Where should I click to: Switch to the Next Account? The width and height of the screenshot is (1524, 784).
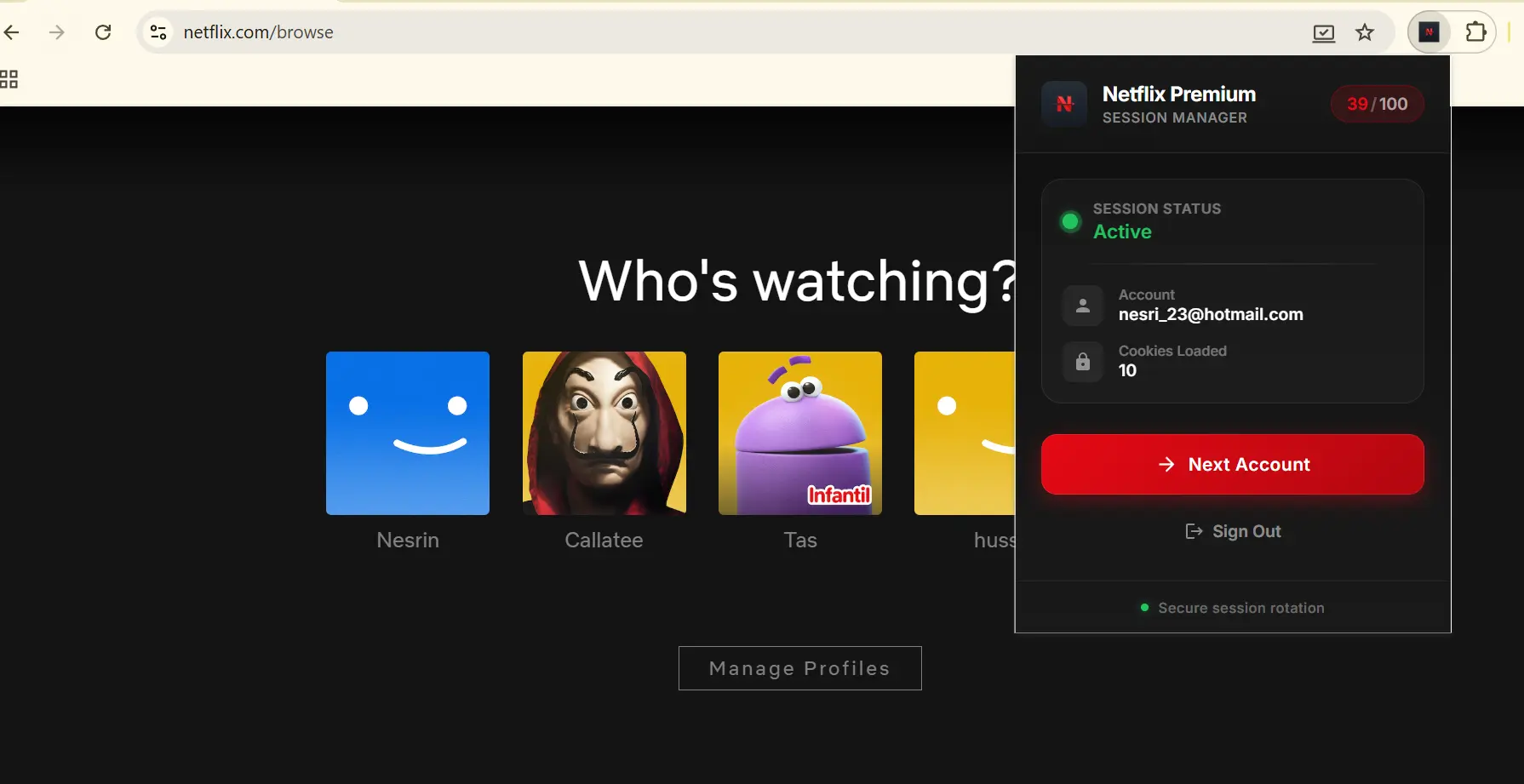click(1233, 464)
